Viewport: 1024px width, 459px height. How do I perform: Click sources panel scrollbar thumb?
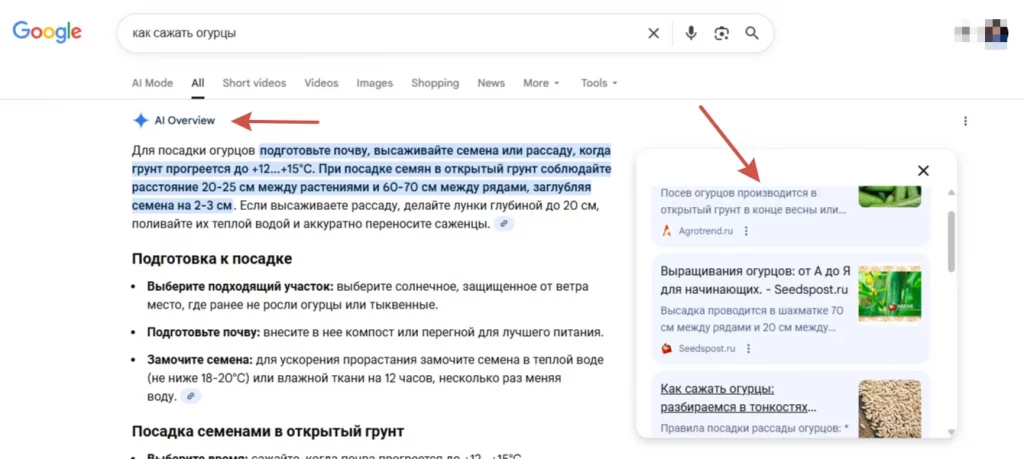coord(951,241)
